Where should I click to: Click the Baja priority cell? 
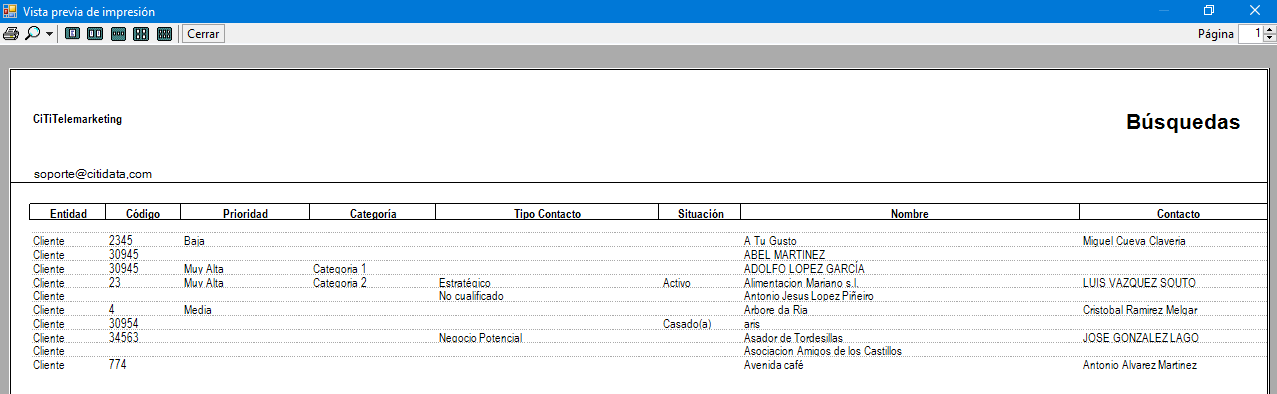(x=194, y=241)
